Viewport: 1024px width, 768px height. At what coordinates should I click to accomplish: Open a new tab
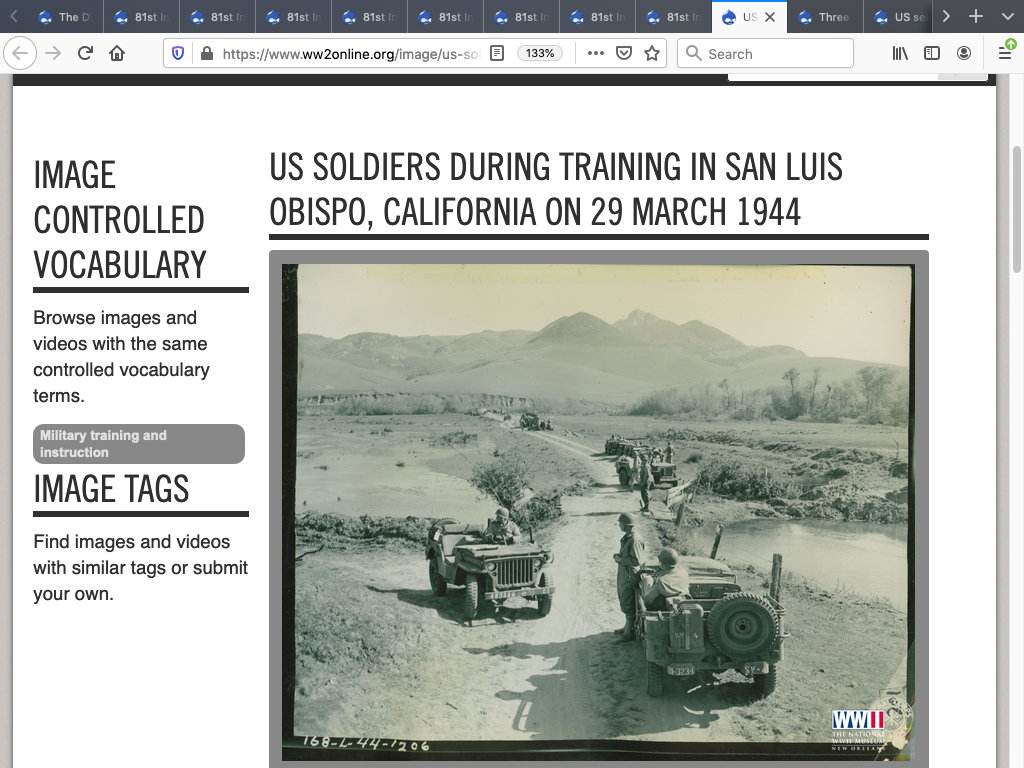[x=976, y=17]
